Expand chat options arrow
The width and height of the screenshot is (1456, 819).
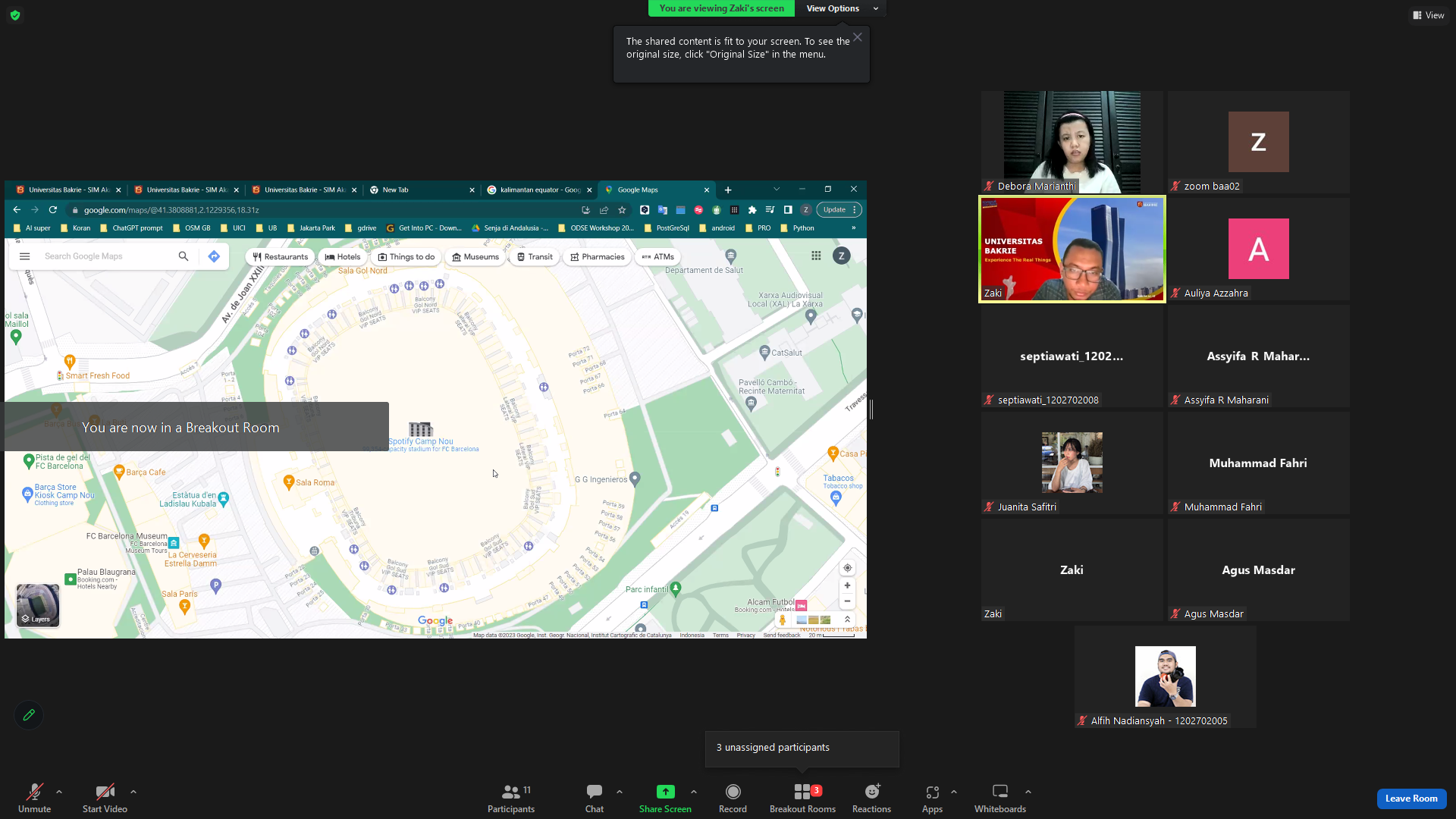(x=620, y=792)
